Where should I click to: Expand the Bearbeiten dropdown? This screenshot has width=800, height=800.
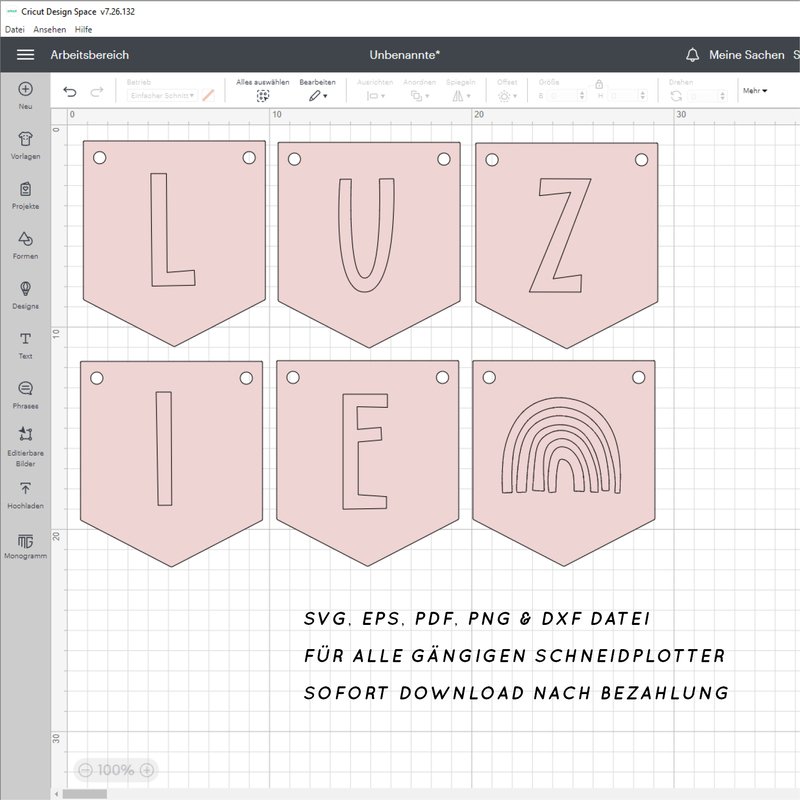pyautogui.click(x=317, y=95)
